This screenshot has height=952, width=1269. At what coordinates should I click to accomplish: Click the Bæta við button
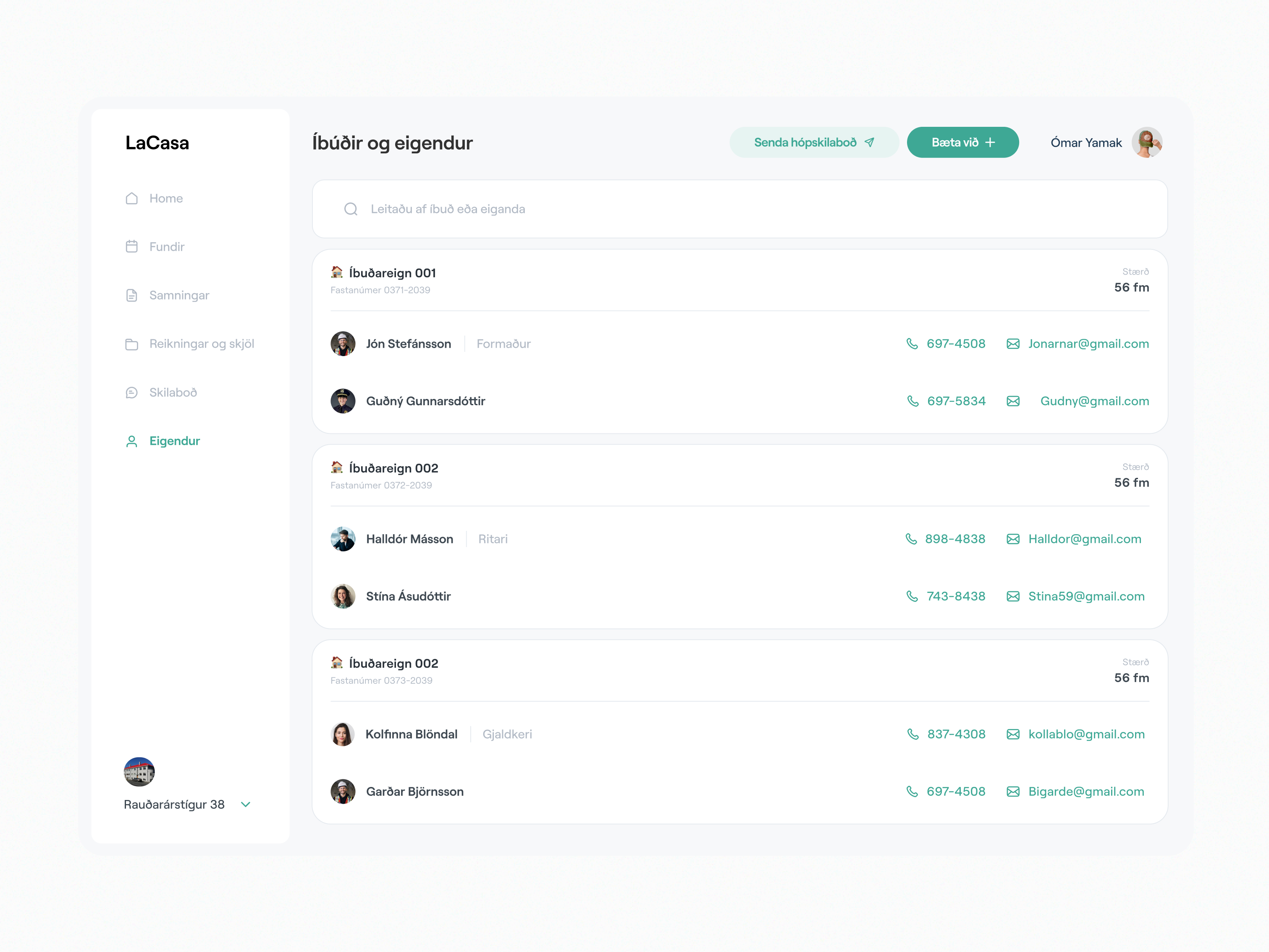click(962, 142)
